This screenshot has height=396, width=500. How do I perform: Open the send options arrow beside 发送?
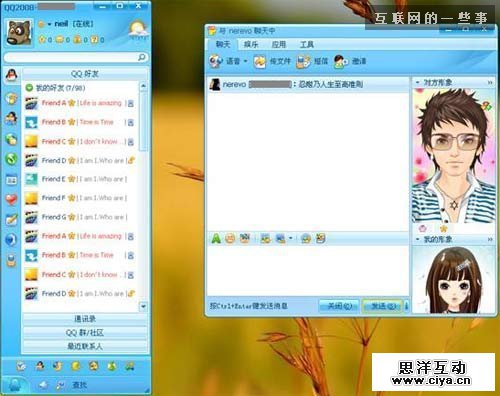[406, 306]
